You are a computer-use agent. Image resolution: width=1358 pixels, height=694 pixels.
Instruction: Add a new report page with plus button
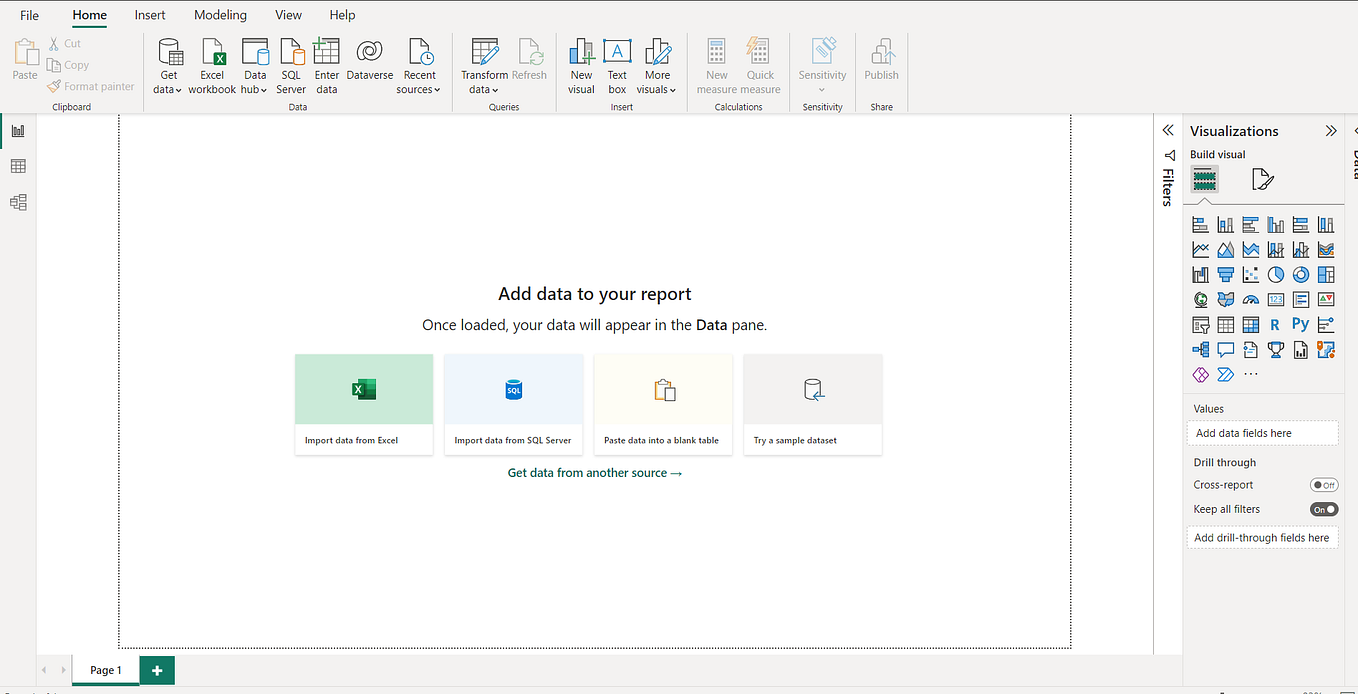tap(156, 670)
